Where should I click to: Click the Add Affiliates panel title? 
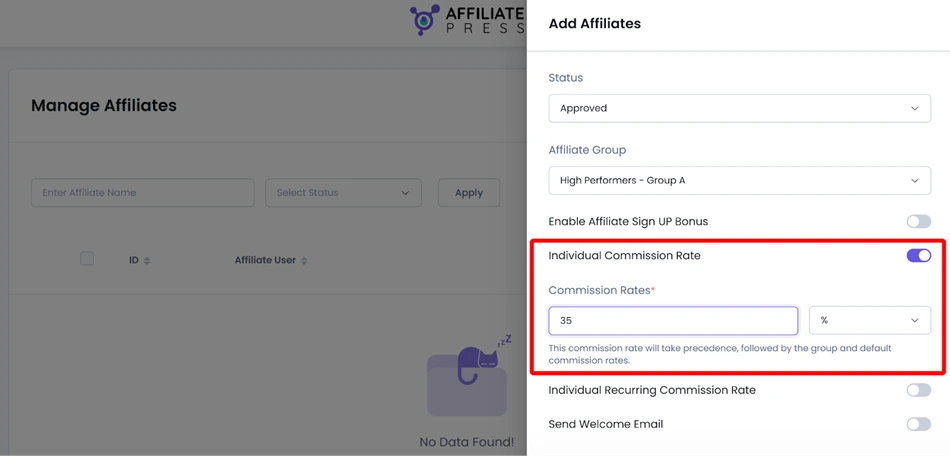coord(595,24)
